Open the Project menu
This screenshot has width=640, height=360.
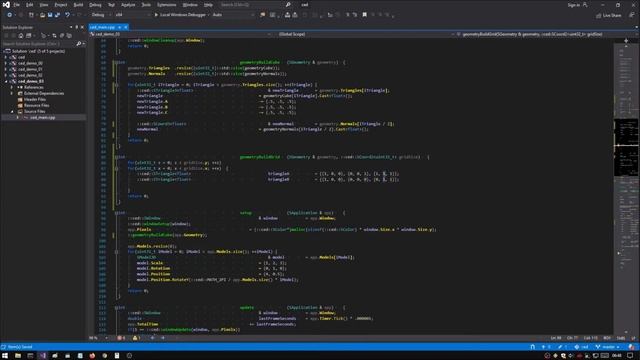(61, 5)
